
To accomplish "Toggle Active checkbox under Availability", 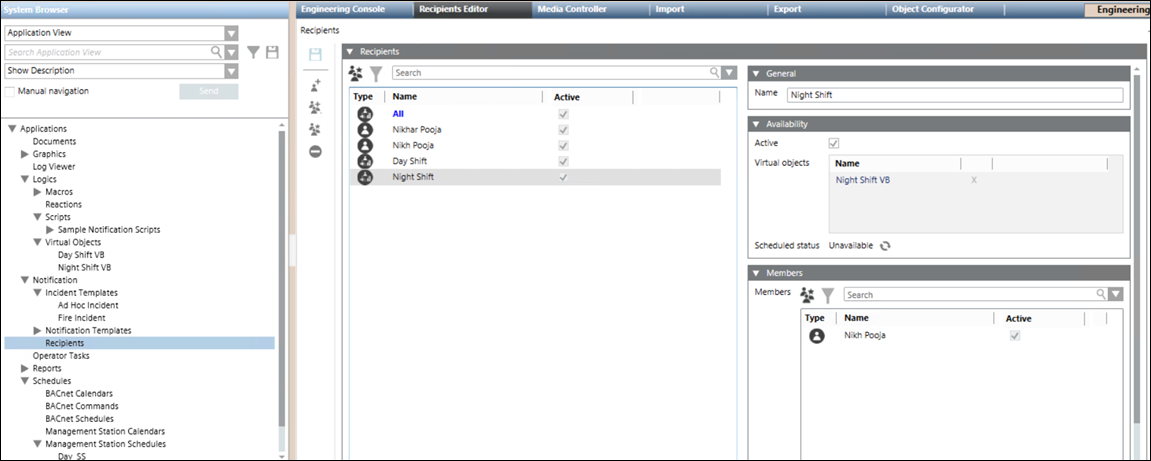I will (834, 143).
